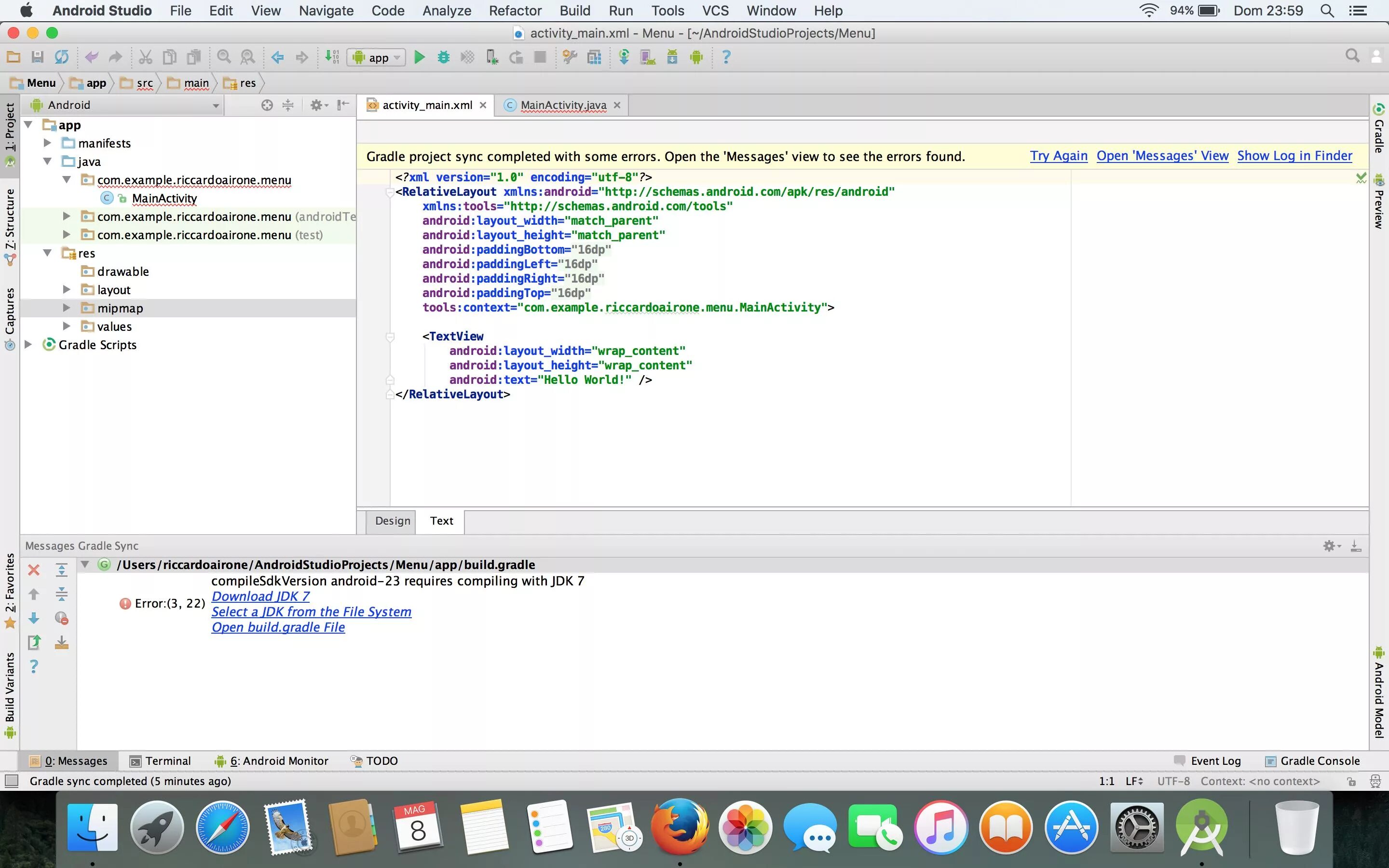Click the Find magnifier toolbar icon
1389x868 pixels.
point(224,57)
